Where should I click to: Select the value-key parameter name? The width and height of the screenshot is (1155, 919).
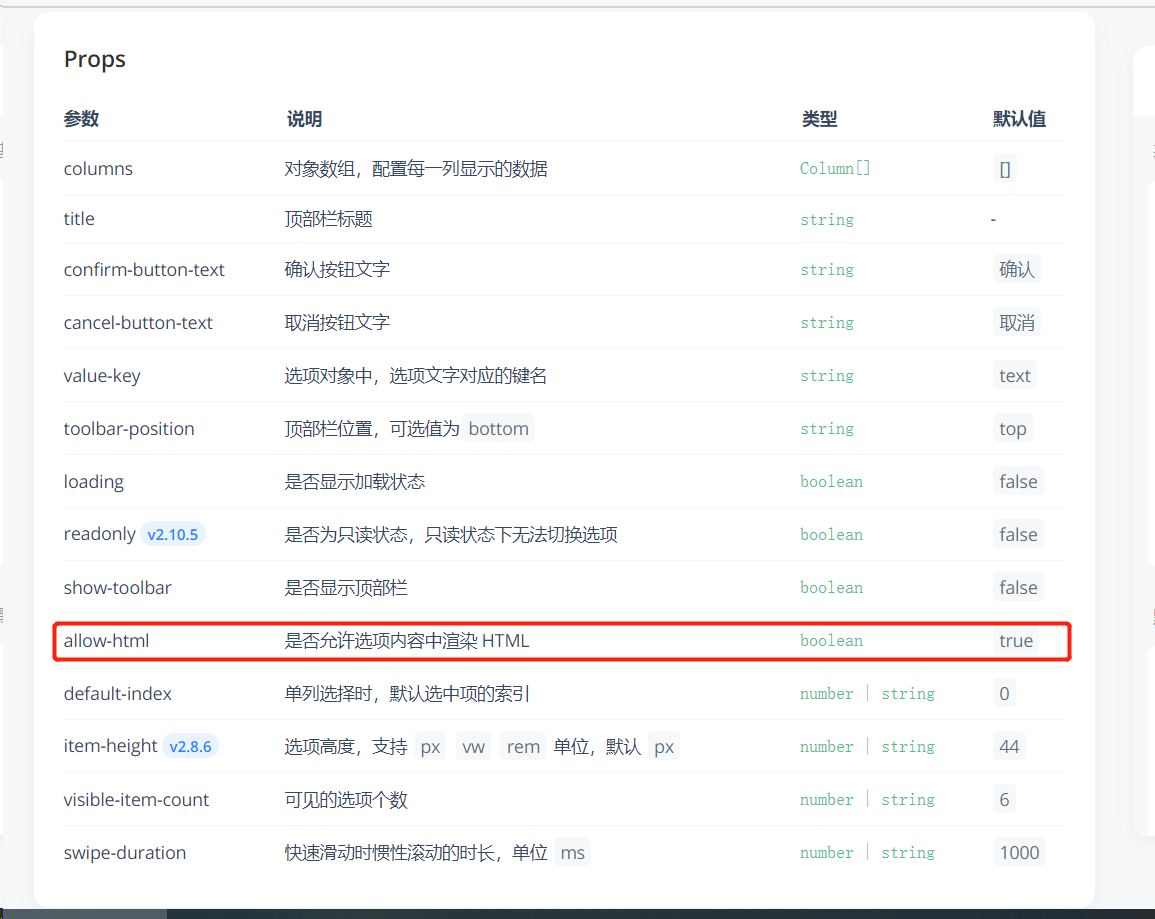coord(102,376)
